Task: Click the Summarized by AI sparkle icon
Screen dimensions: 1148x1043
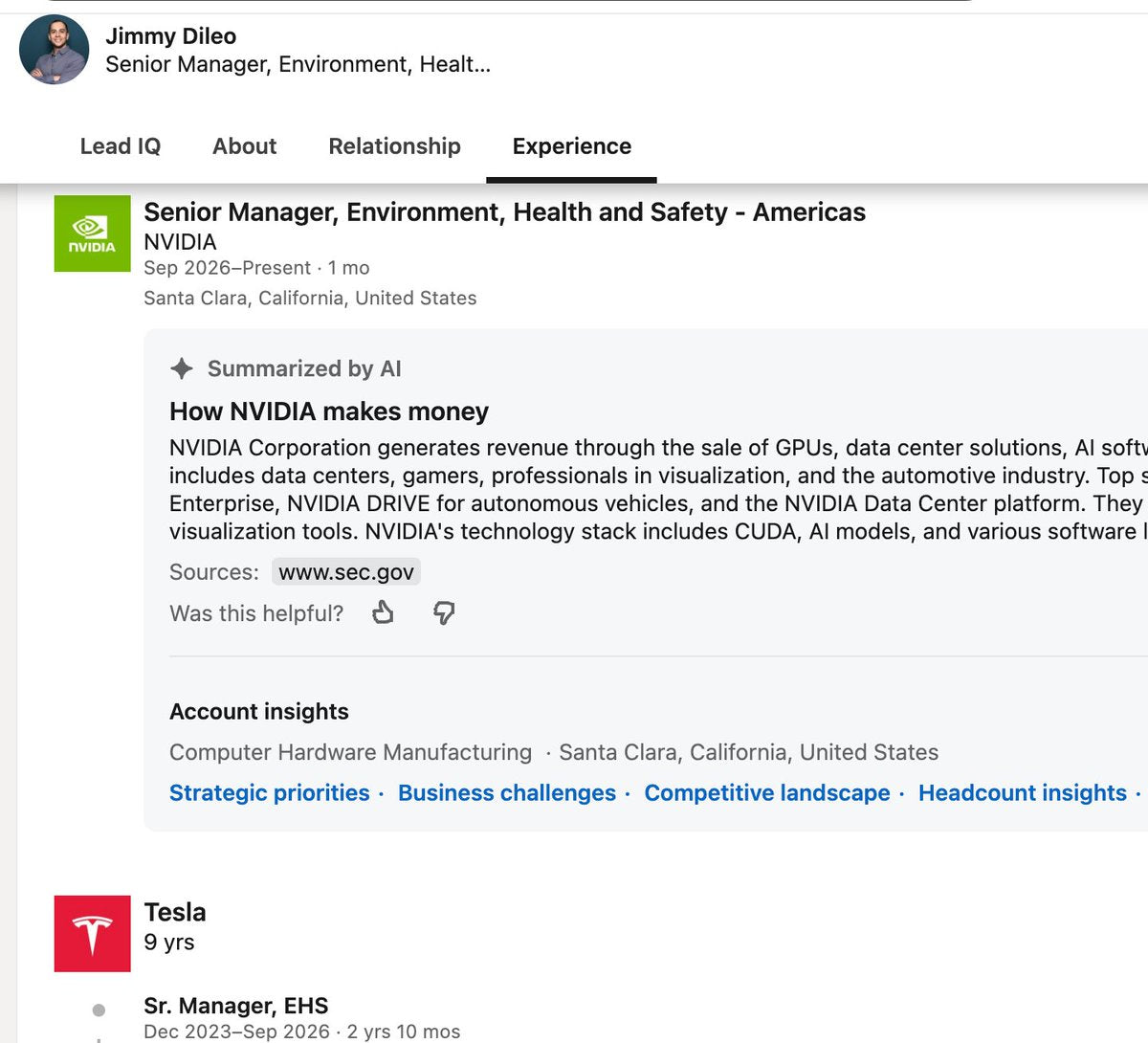Action: point(182,368)
